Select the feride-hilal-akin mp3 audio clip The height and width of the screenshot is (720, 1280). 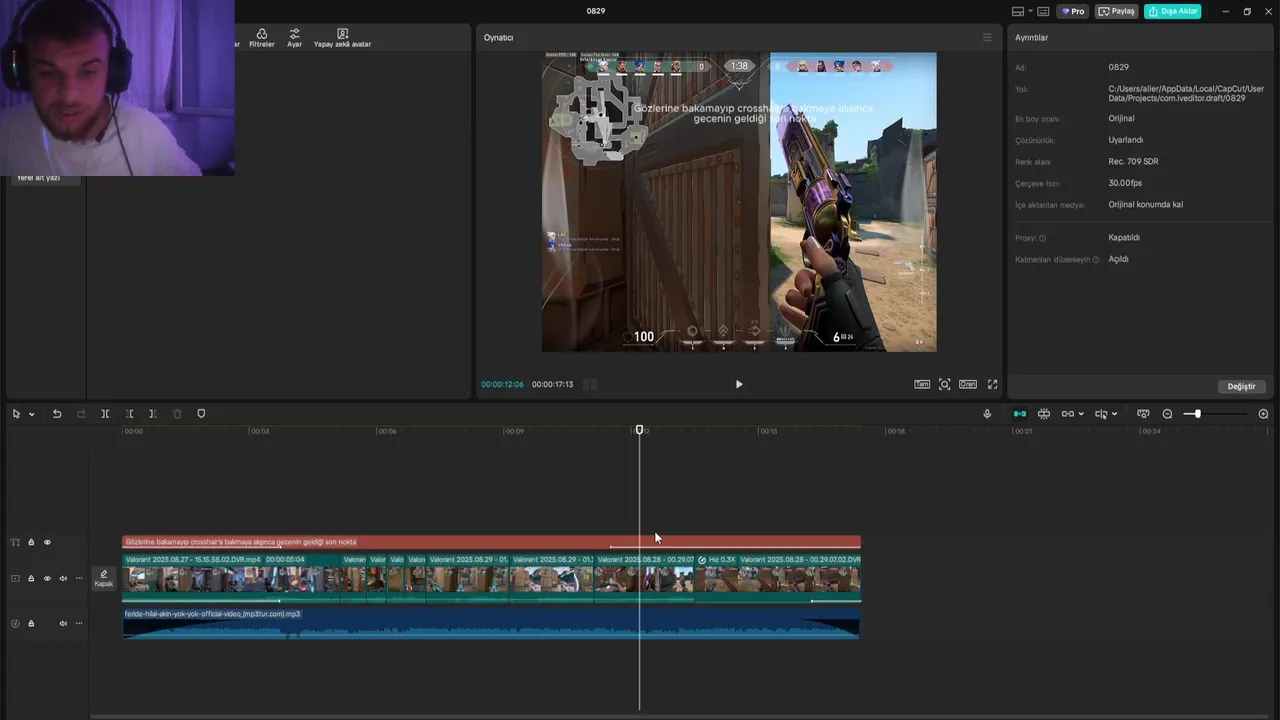491,623
